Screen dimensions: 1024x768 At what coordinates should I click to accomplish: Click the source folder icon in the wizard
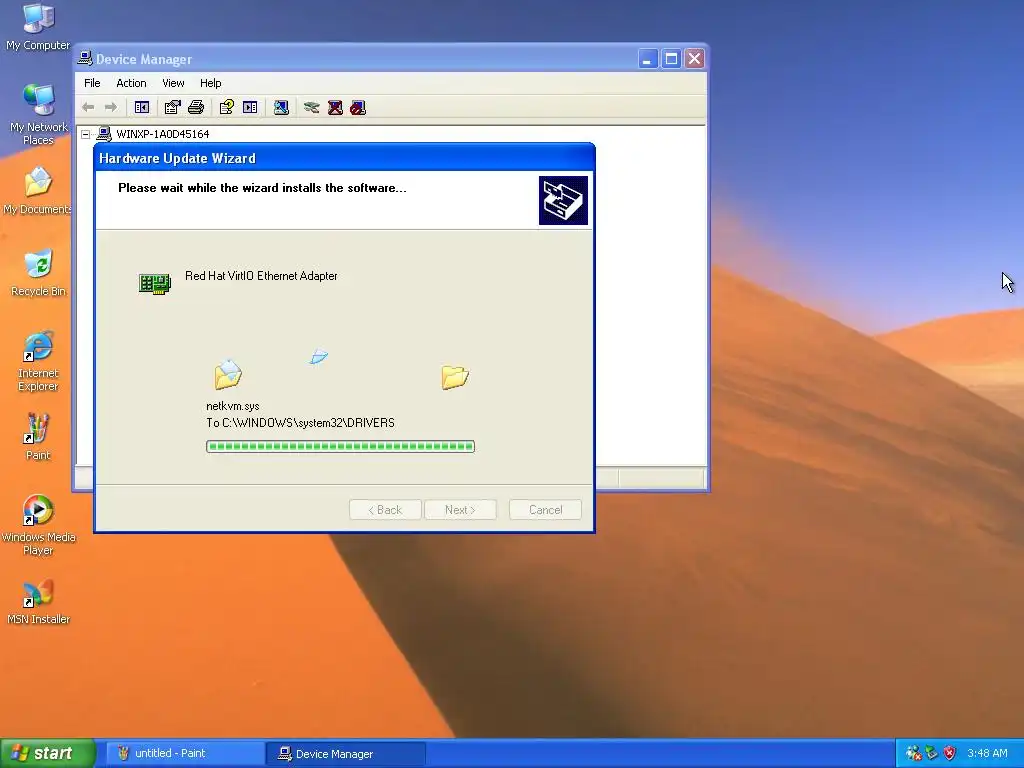tap(228, 374)
